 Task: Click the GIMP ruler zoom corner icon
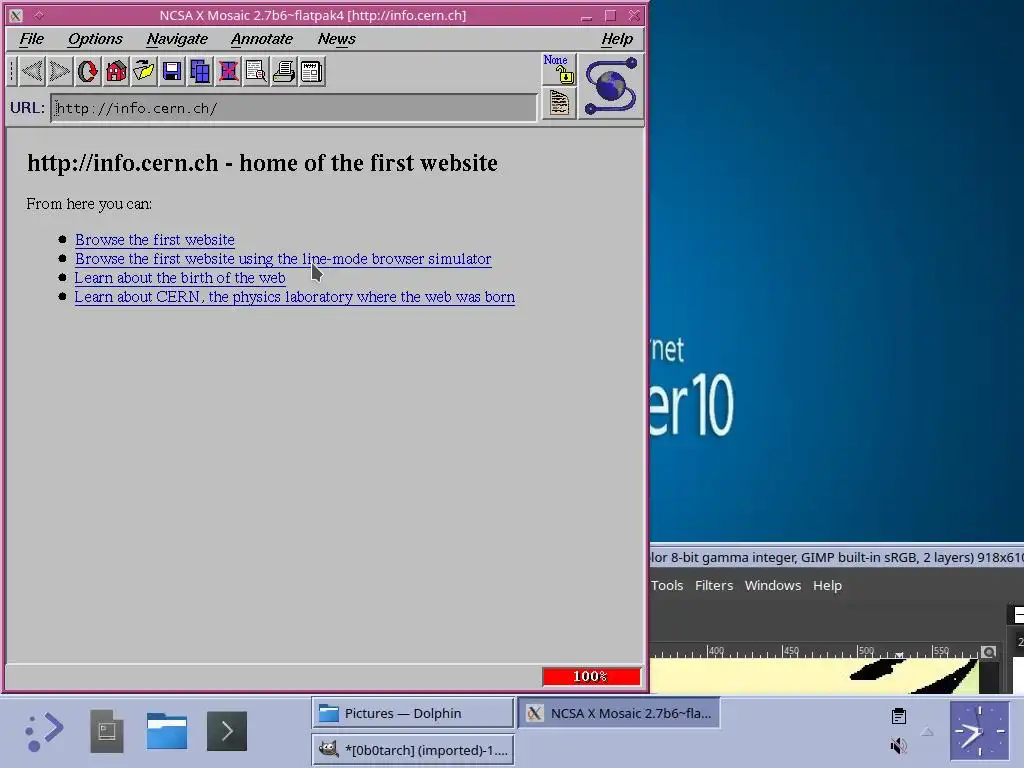pos(989,652)
